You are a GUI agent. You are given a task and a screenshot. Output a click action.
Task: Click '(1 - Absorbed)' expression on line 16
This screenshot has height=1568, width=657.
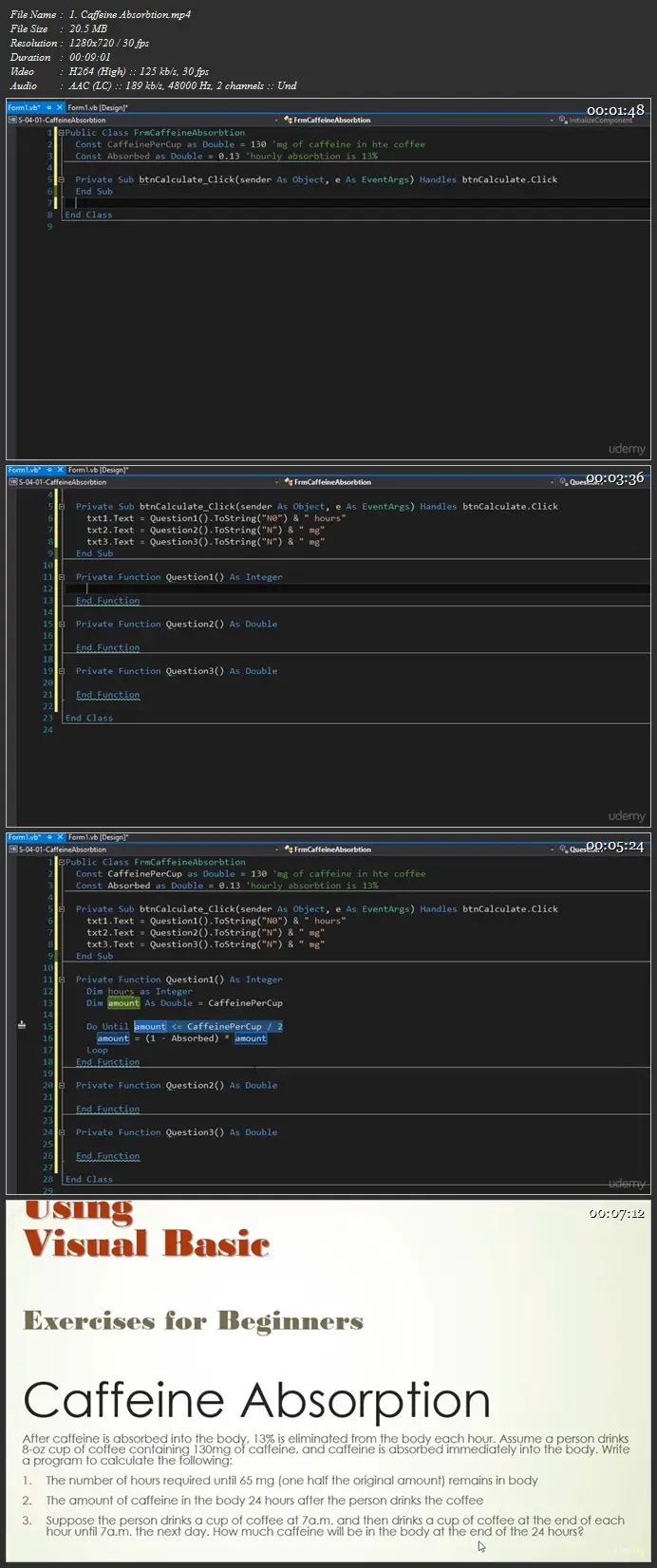click(x=182, y=1038)
